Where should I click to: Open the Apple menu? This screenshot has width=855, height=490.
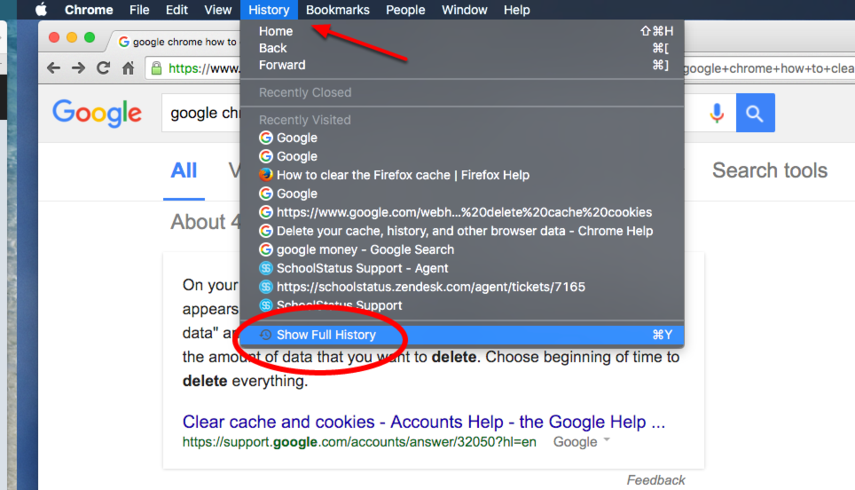coord(41,10)
